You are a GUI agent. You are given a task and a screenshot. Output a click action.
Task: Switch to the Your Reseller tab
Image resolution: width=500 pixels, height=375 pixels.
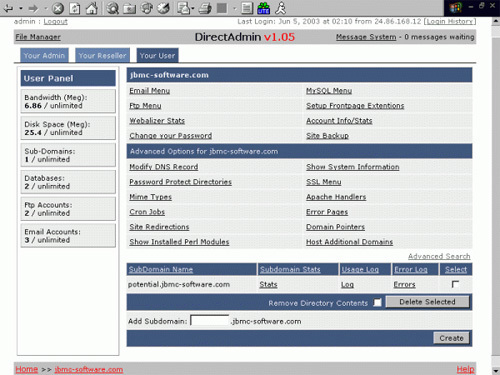102,55
